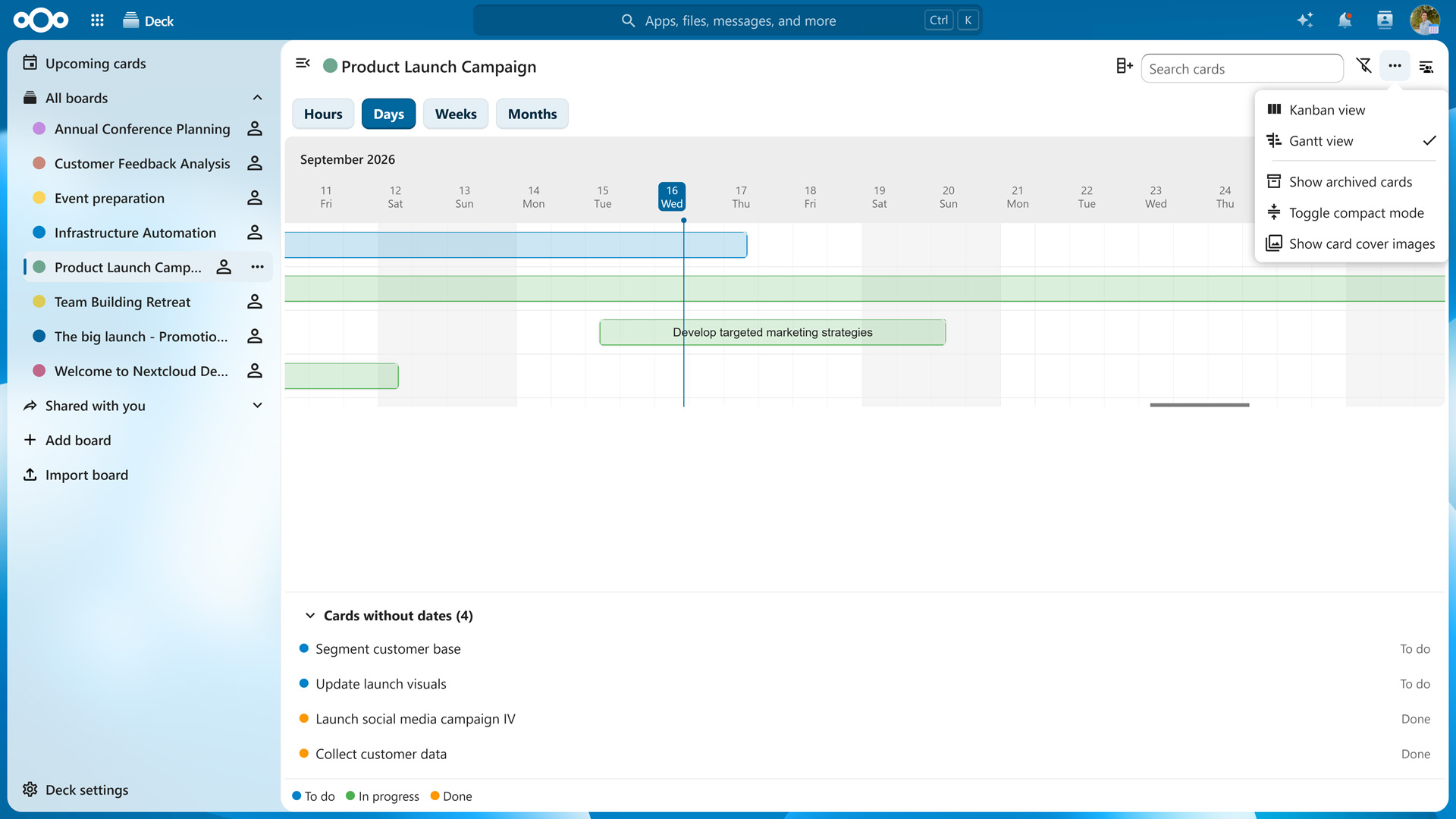Collapse the Cards without dates list
Image resolution: width=1456 pixels, height=819 pixels.
(x=310, y=616)
